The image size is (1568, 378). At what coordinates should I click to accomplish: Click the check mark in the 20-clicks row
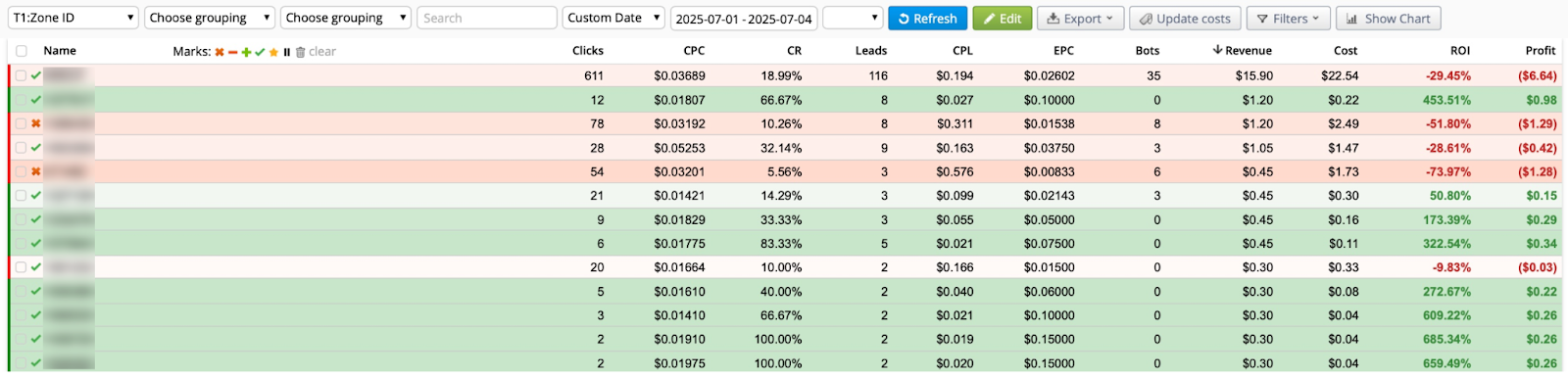coord(36,267)
